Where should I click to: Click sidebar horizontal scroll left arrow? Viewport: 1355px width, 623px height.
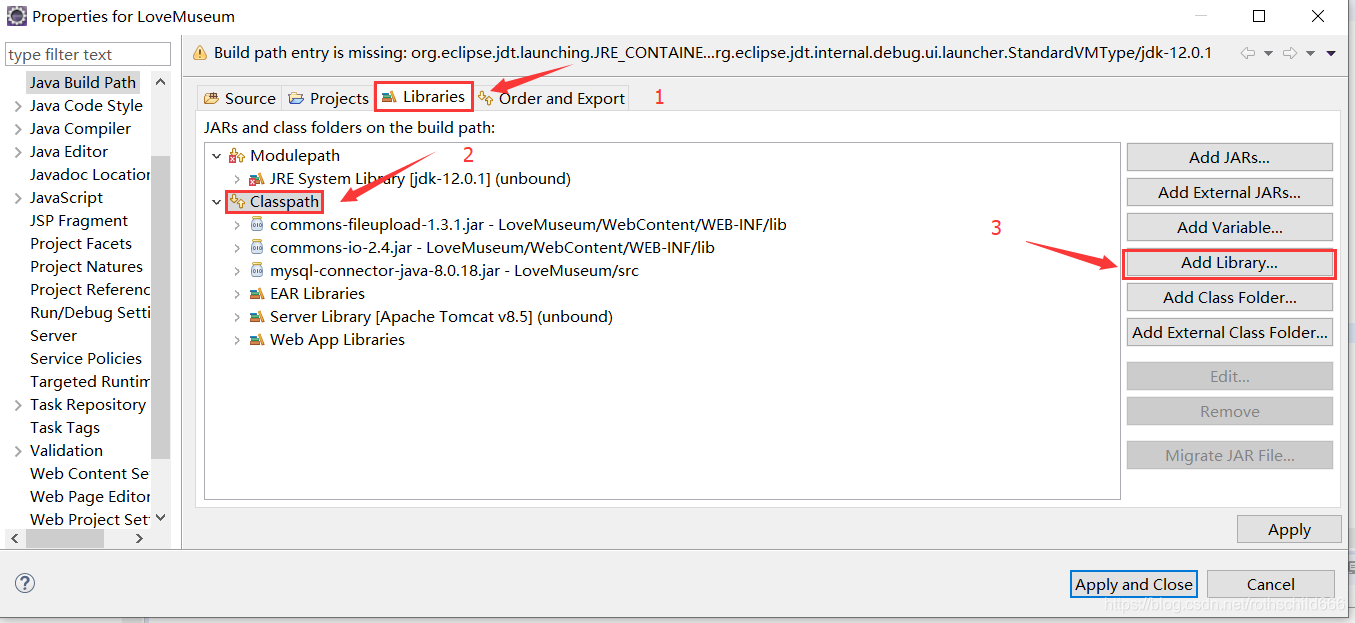tap(14, 539)
